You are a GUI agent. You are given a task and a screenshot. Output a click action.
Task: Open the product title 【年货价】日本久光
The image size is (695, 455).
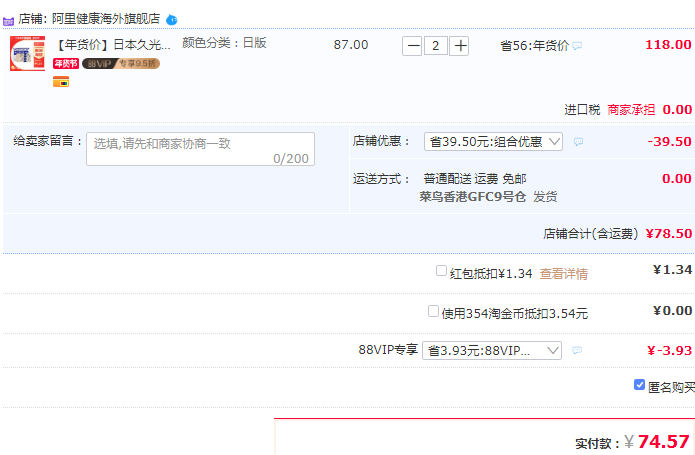[x=112, y=45]
